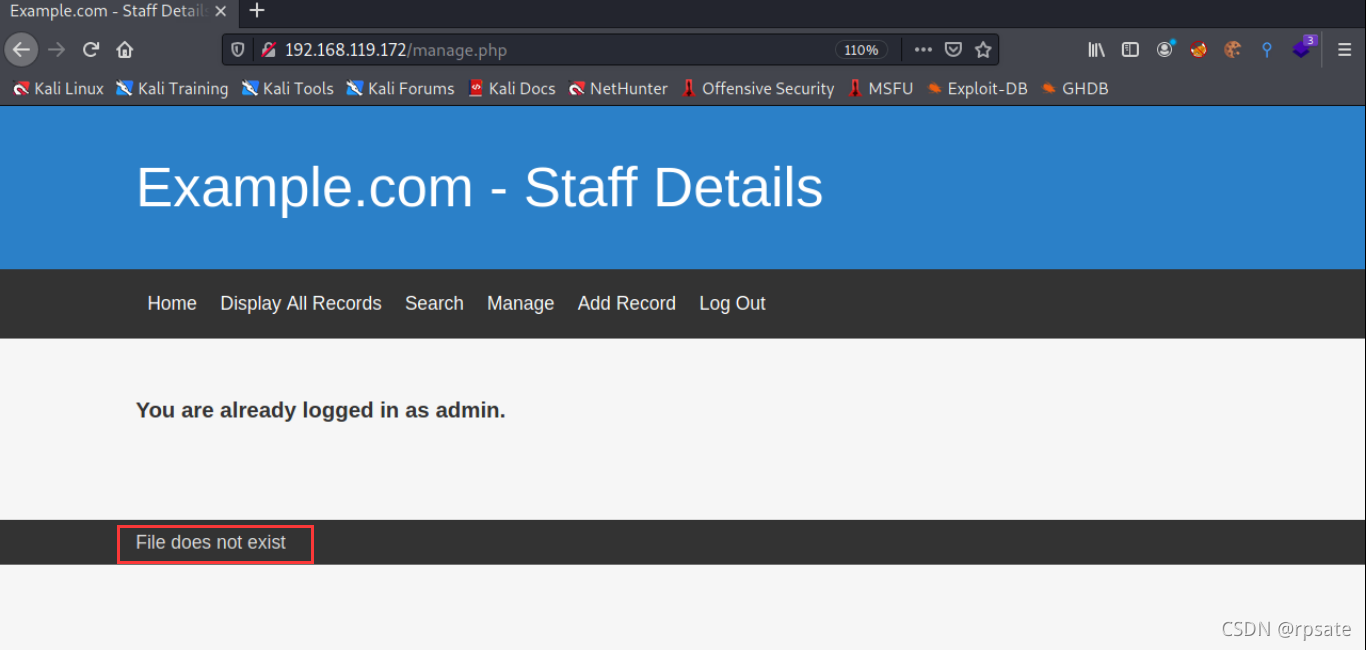Viewport: 1366px width, 650px height.
Task: Reload the page with refresh icon
Action: tap(91, 49)
